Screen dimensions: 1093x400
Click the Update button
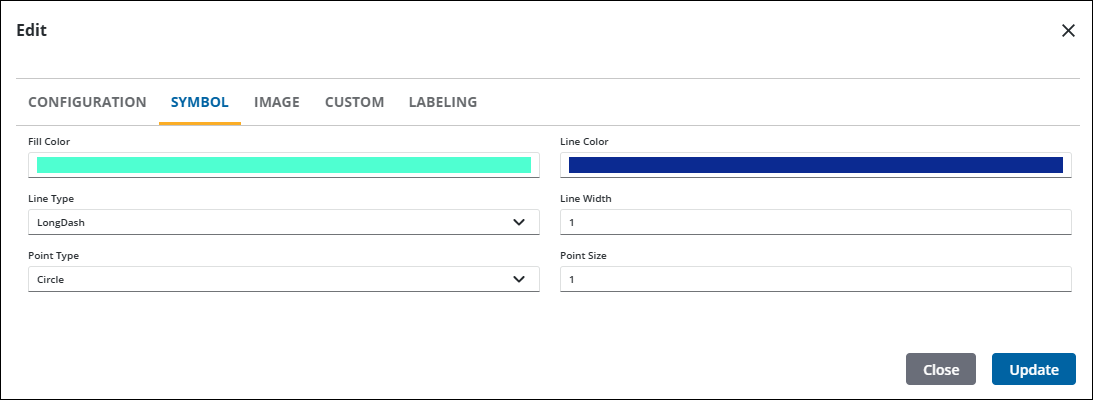pyautogui.click(x=1033, y=369)
